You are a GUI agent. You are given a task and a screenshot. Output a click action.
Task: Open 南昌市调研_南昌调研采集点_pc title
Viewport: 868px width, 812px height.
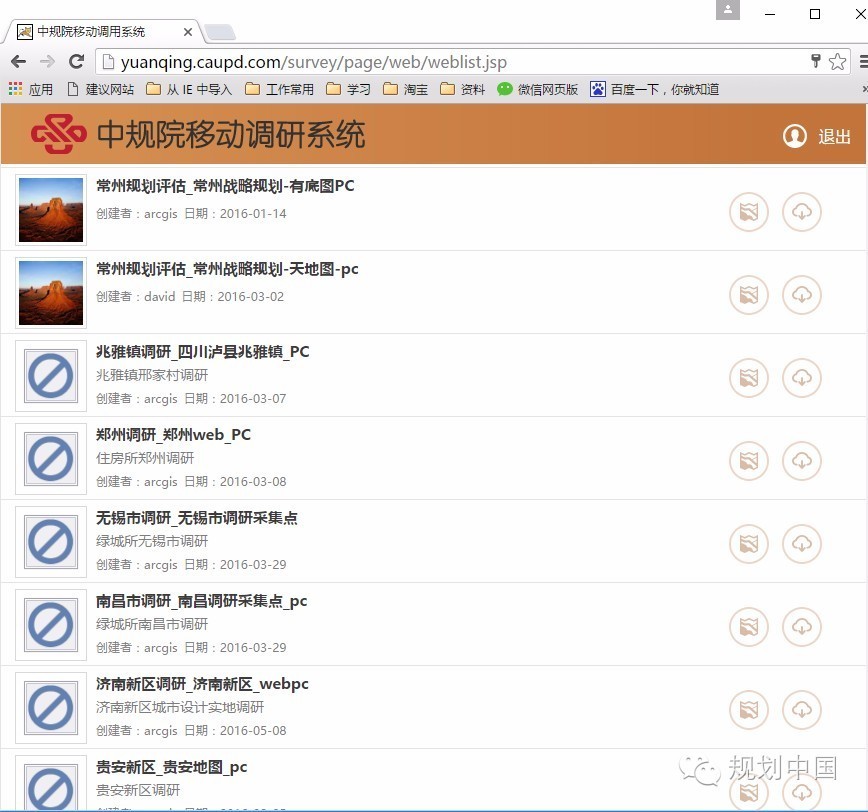point(202,601)
